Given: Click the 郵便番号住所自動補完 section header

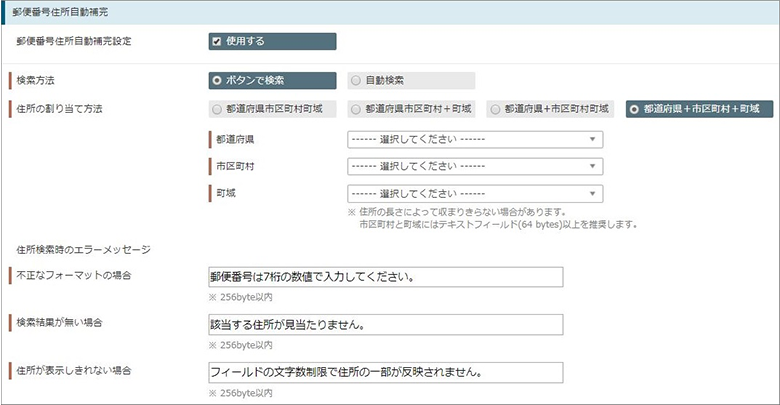Looking at the screenshot, I should coord(390,12).
